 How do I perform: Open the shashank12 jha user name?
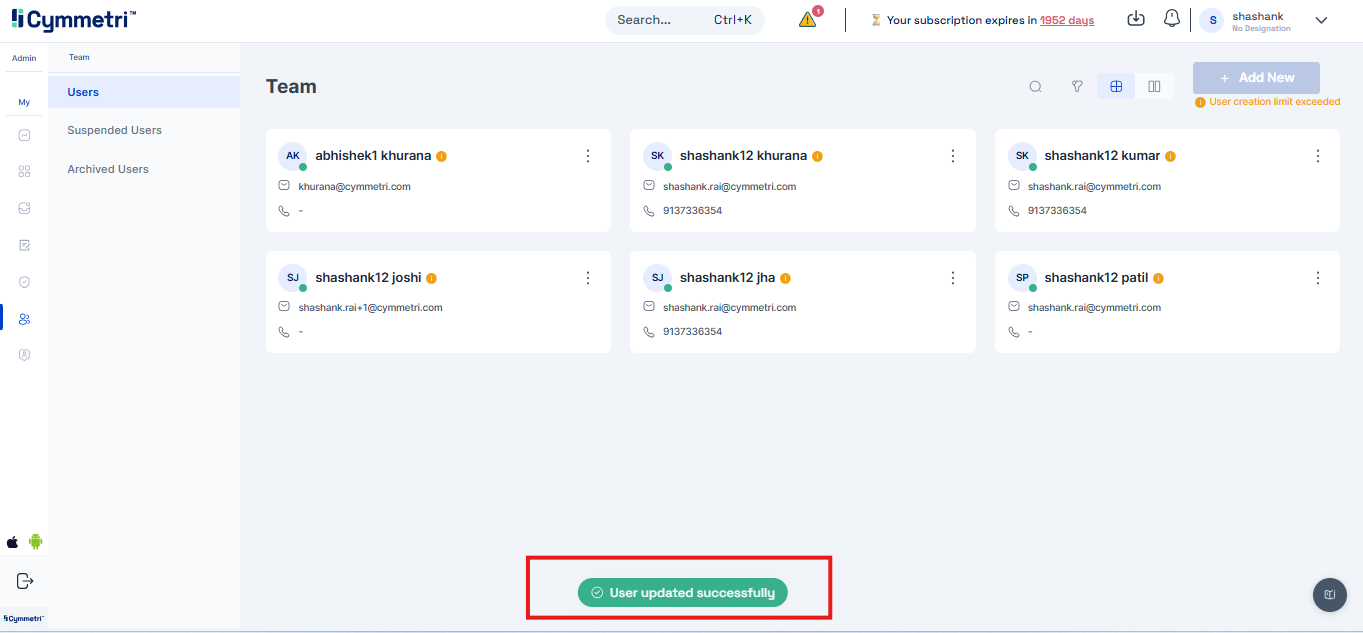727,278
